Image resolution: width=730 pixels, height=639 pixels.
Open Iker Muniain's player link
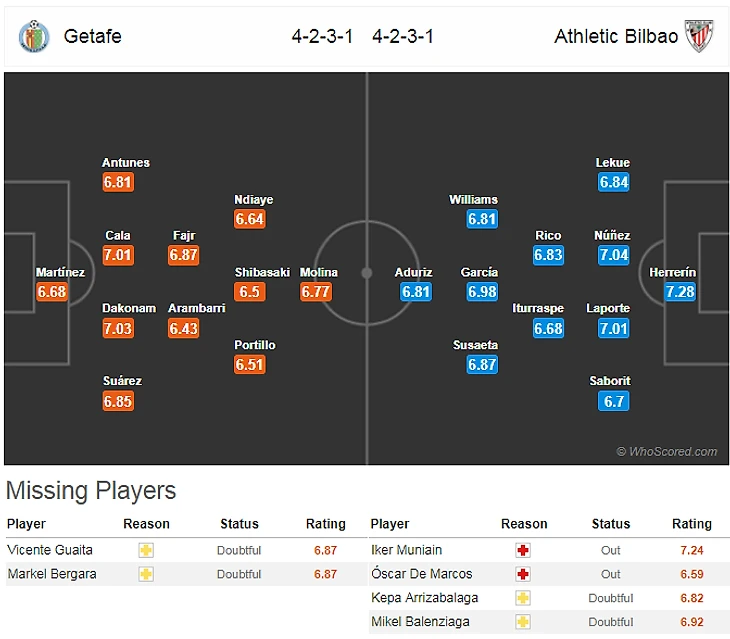click(x=406, y=550)
